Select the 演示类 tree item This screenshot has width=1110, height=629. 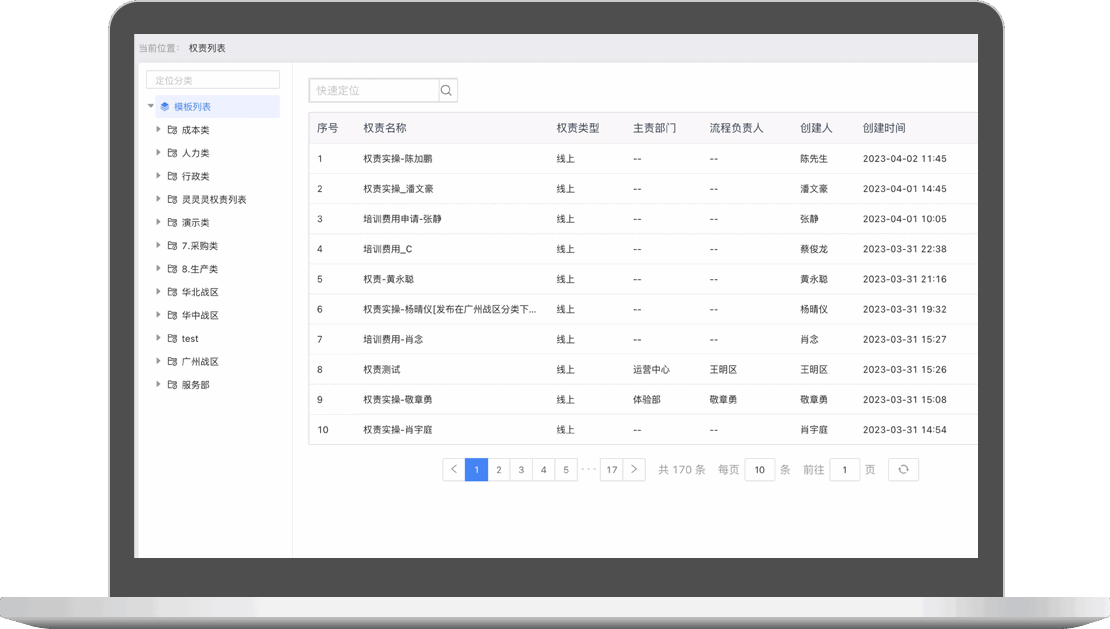pyautogui.click(x=195, y=223)
